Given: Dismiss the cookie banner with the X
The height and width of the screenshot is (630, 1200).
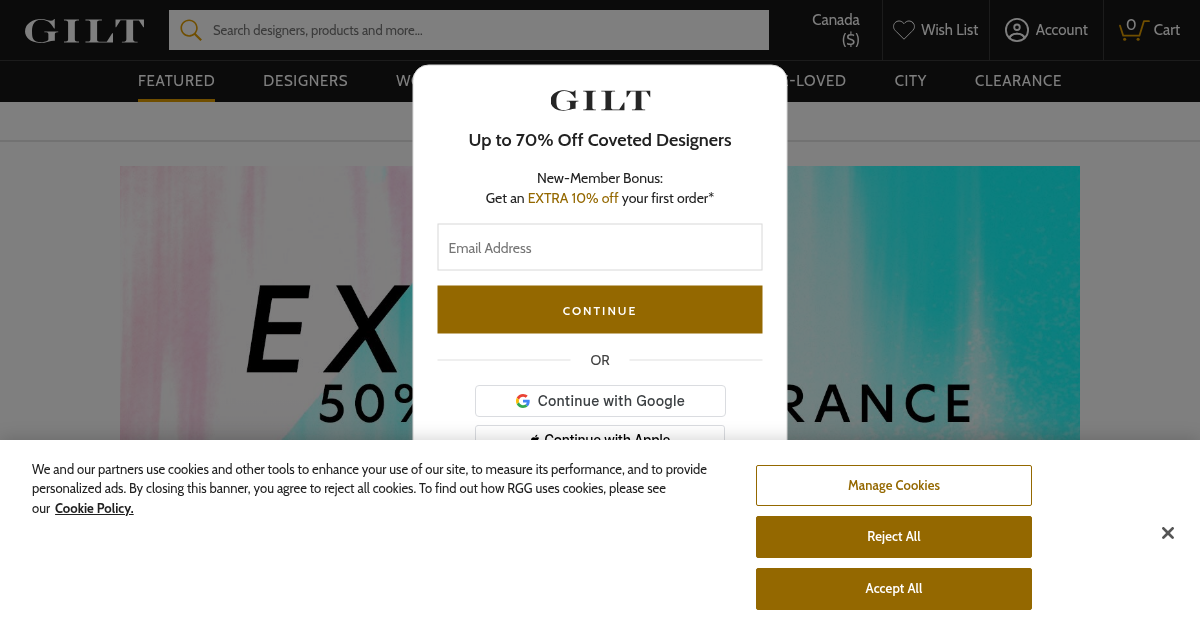Looking at the screenshot, I should [x=1167, y=533].
